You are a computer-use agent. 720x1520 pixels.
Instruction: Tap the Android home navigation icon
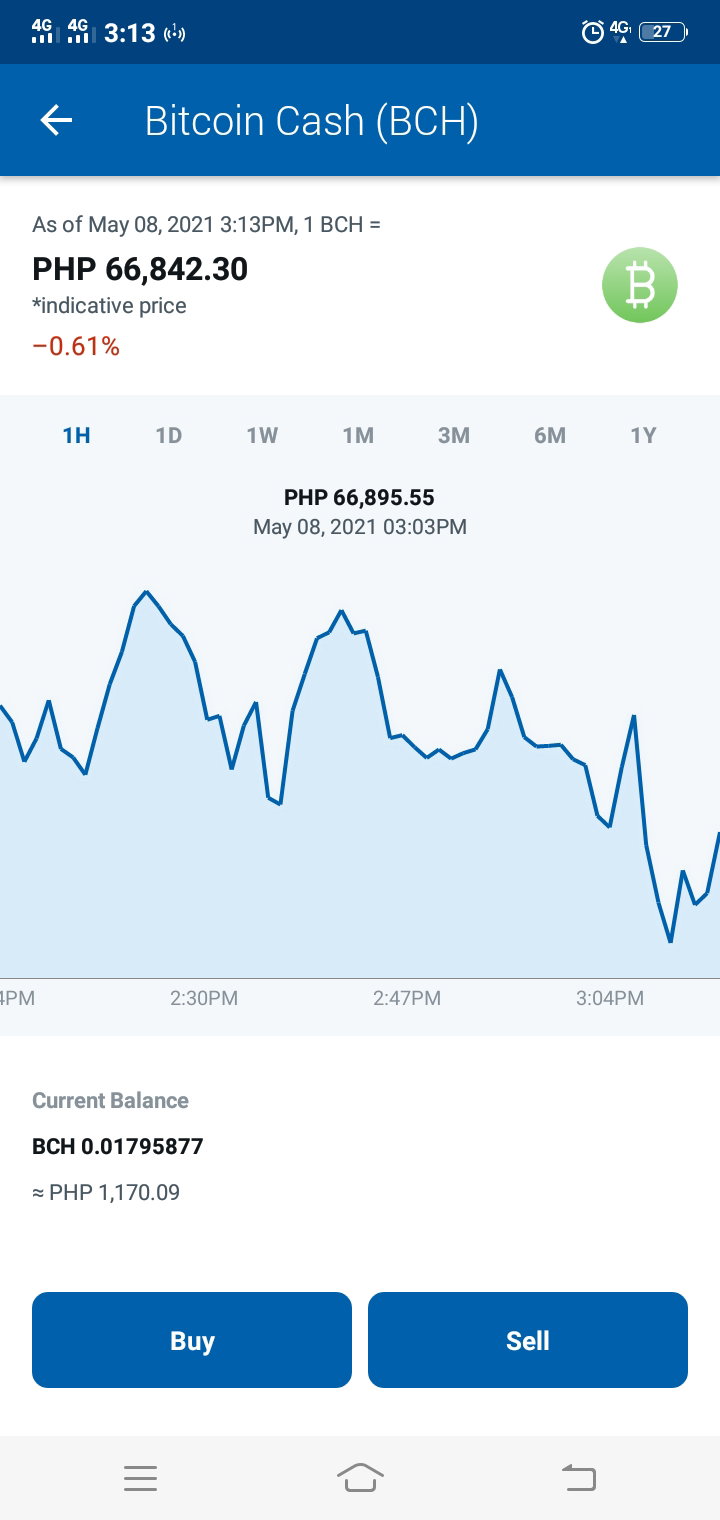tap(360, 1477)
